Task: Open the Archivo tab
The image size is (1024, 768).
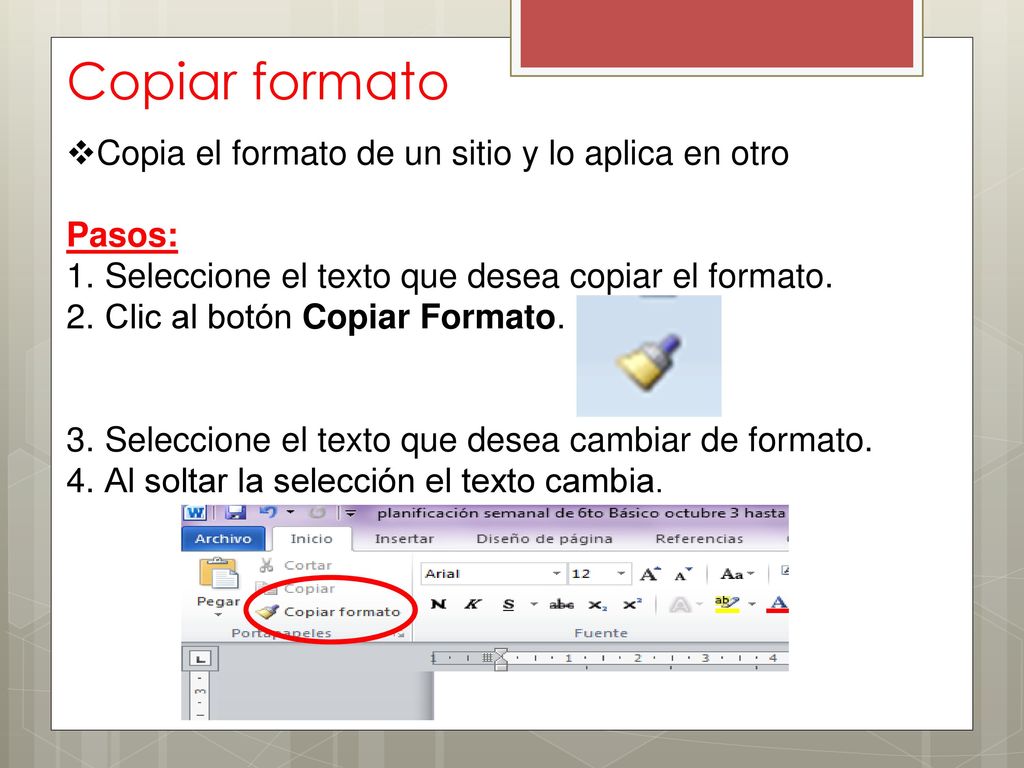Action: [x=223, y=539]
